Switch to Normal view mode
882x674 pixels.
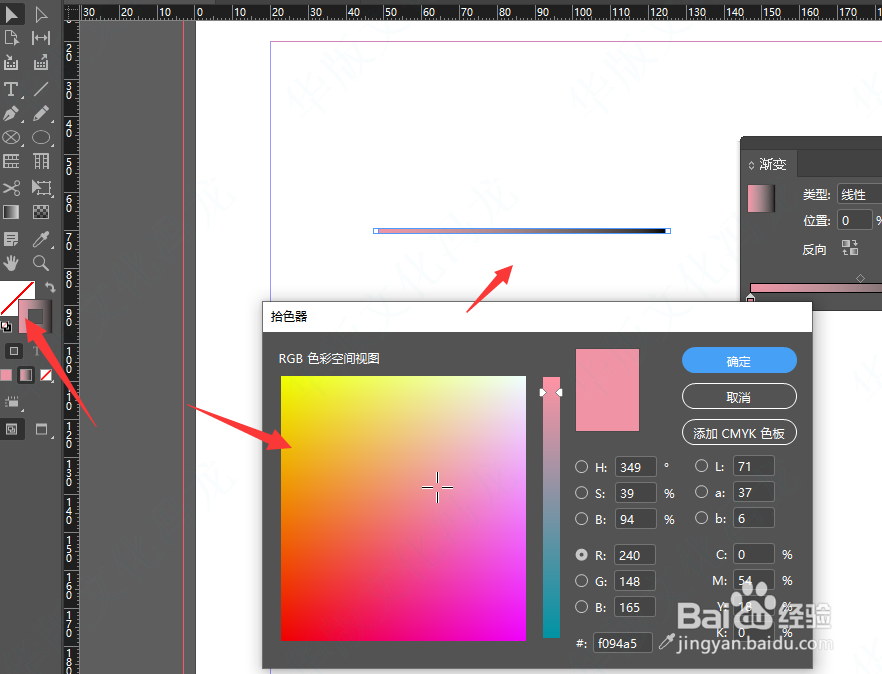click(11, 430)
